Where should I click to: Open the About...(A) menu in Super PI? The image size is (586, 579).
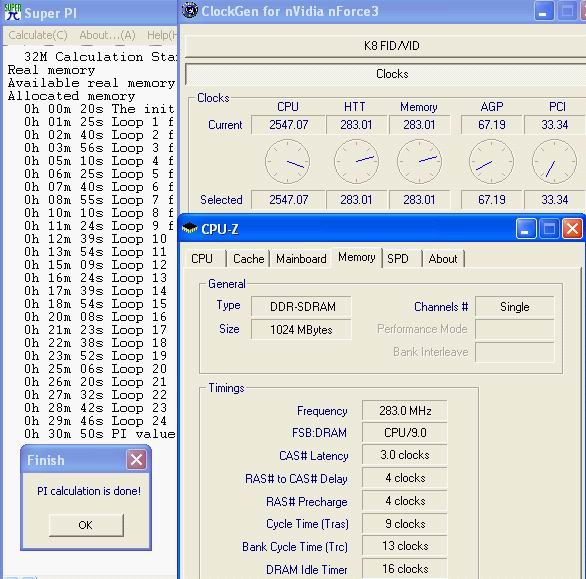point(107,35)
